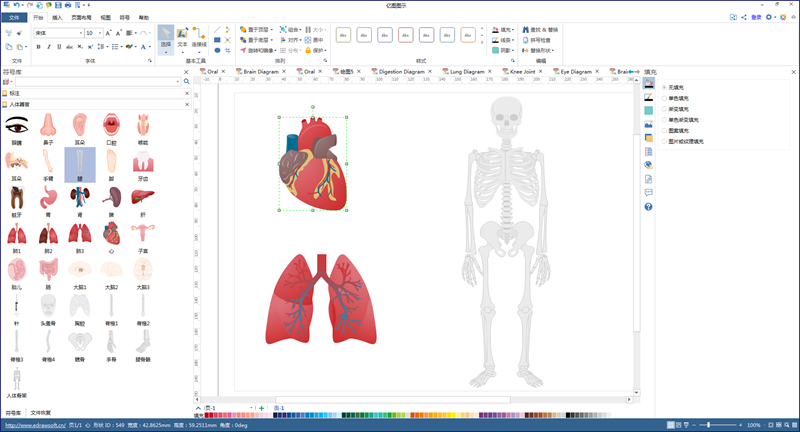Open the Knee Joint document tab

click(522, 71)
